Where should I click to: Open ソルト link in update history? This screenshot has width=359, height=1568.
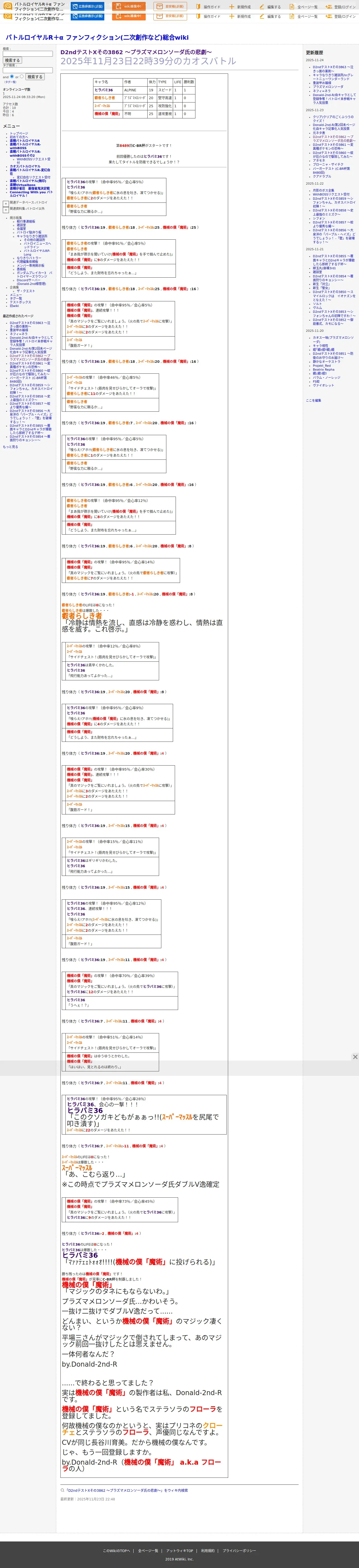pos(317,303)
